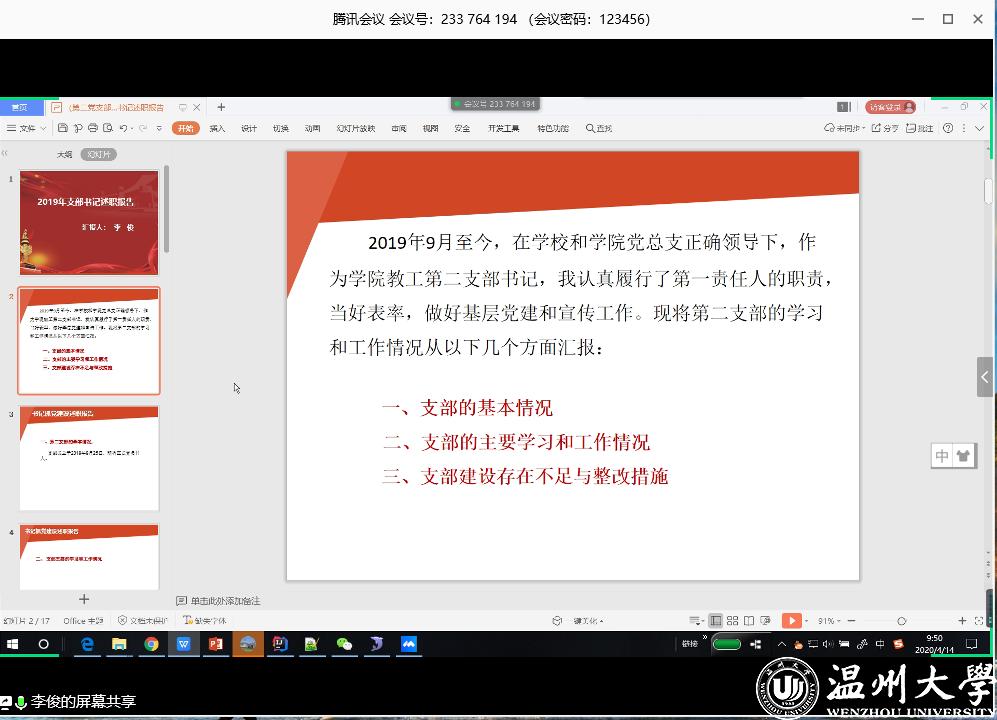Screen dimensions: 997x720
Task: Click the zoom slider in status bar
Action: tap(901, 621)
